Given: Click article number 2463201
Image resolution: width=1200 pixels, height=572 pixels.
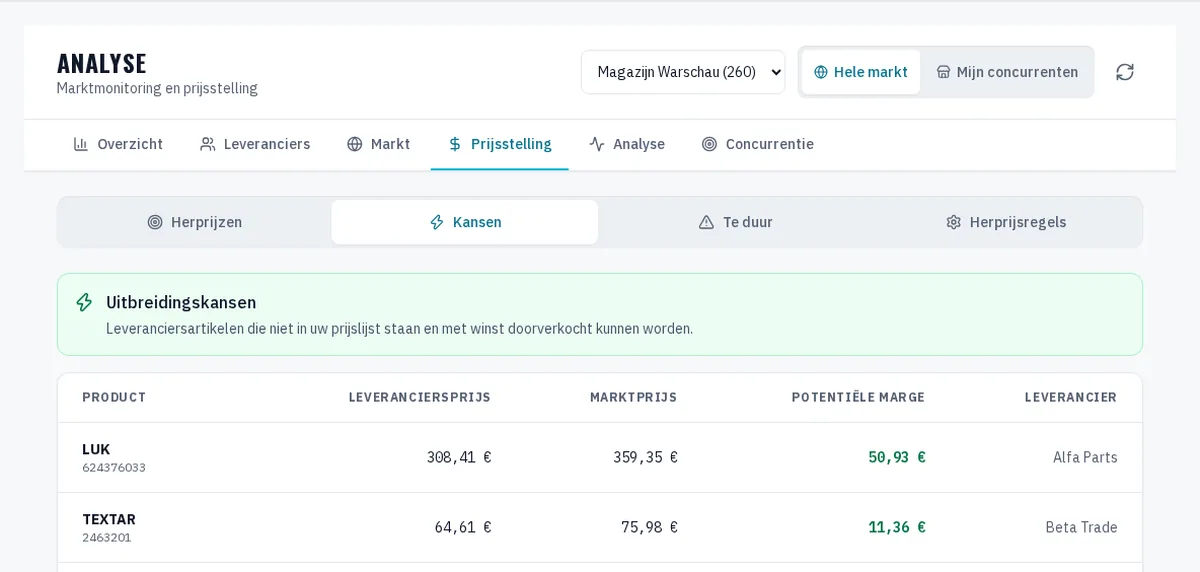Looking at the screenshot, I should coord(107,537).
